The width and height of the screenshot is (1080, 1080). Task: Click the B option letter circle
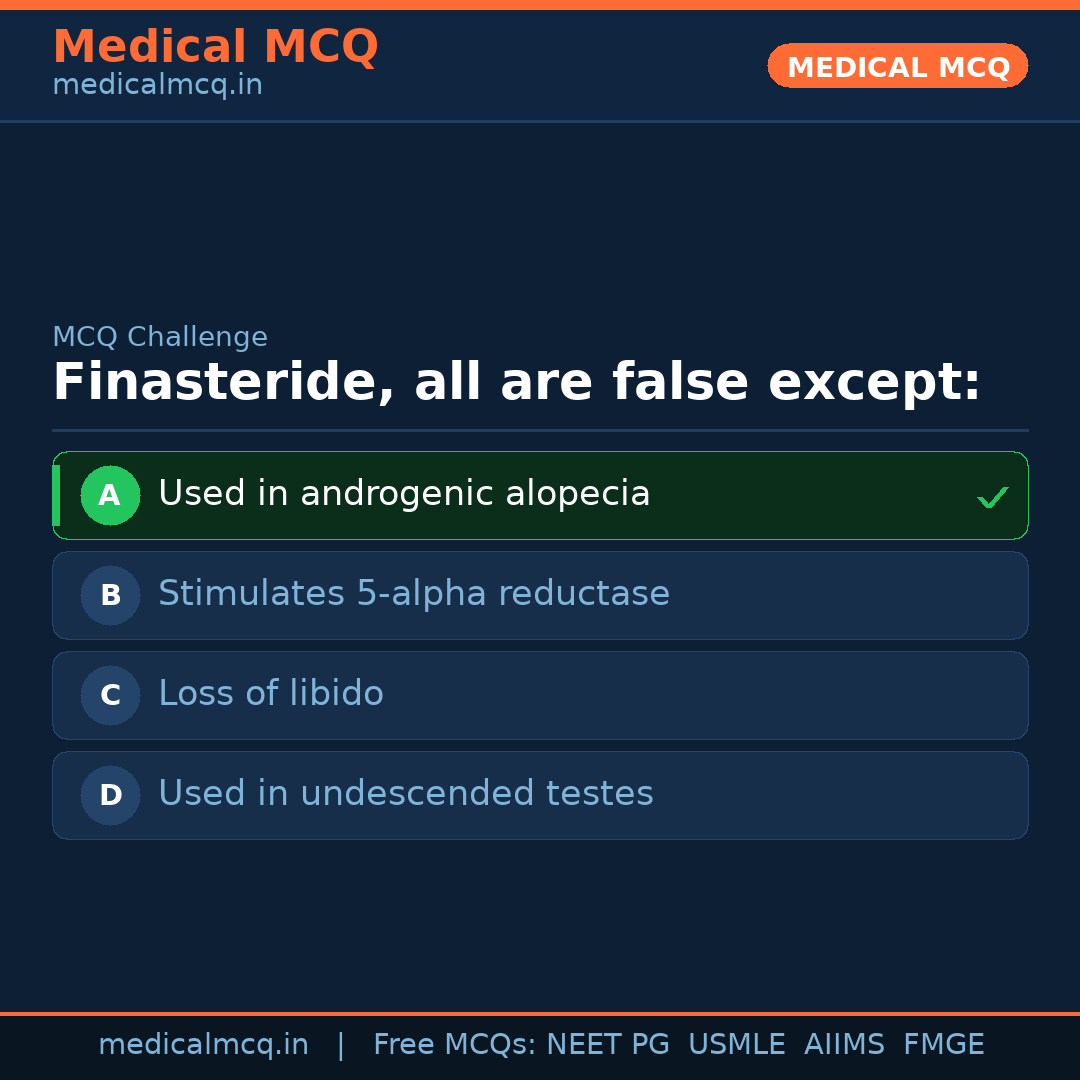point(110,595)
